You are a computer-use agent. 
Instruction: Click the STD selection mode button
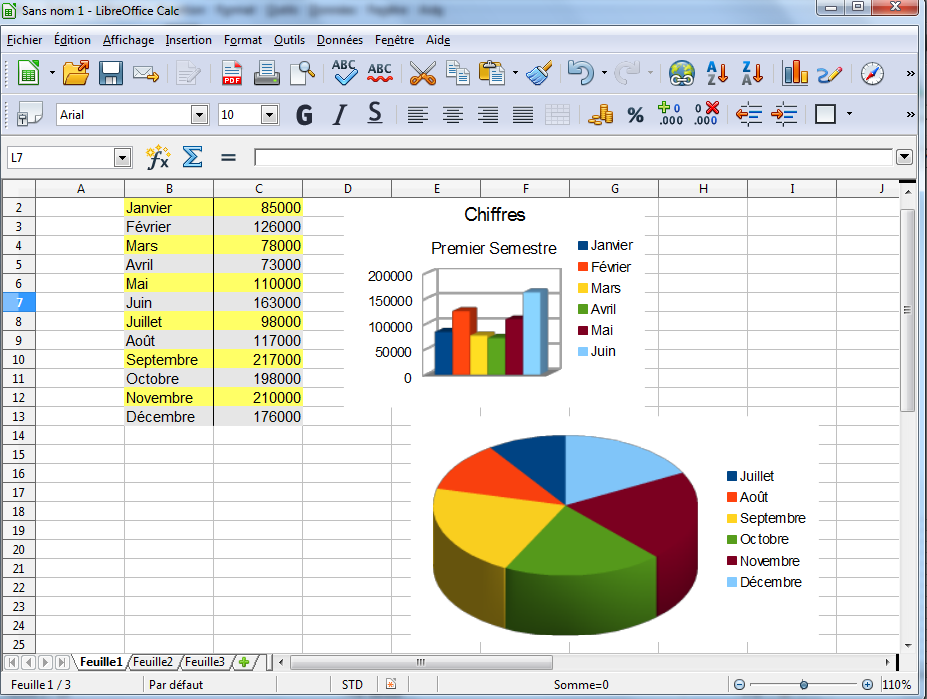click(x=352, y=685)
